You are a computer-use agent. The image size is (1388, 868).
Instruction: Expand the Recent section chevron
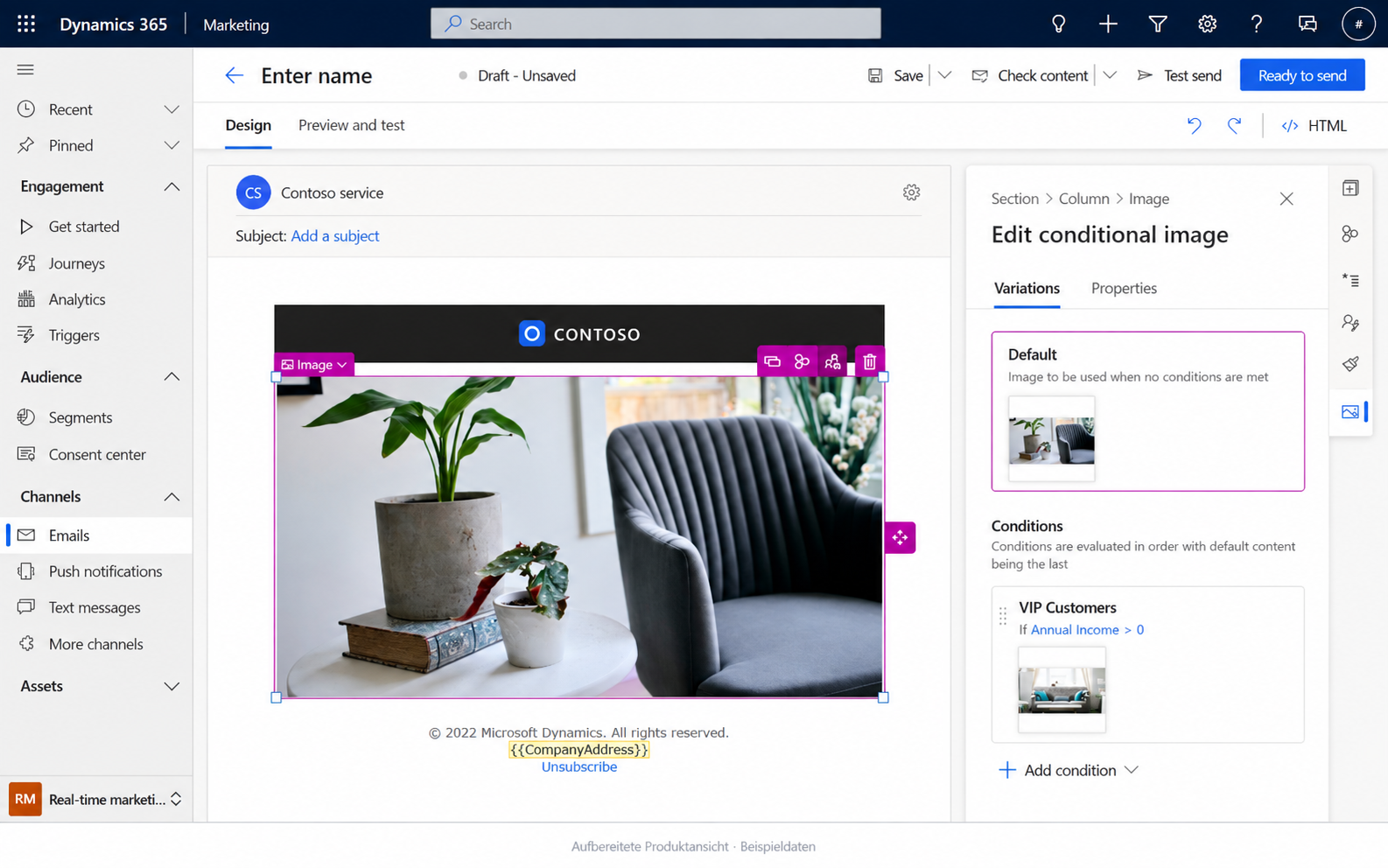pyautogui.click(x=172, y=109)
